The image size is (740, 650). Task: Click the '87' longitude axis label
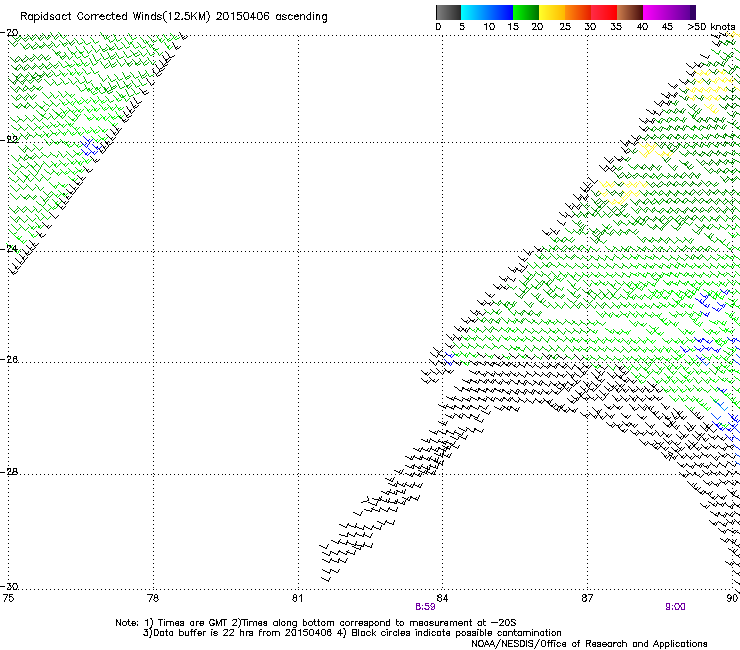(x=587, y=598)
